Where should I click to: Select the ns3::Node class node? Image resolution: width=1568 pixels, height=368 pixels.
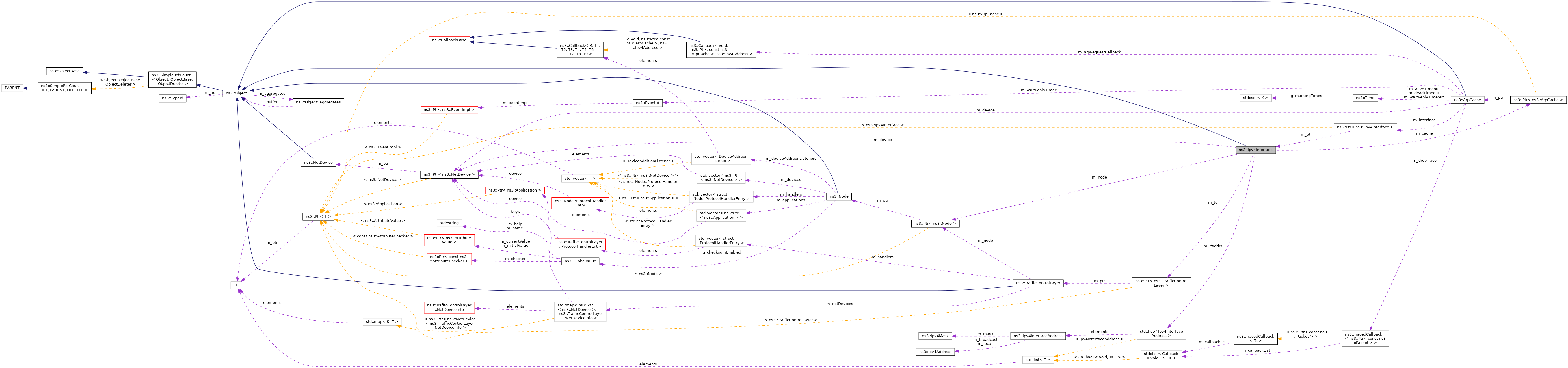[839, 196]
